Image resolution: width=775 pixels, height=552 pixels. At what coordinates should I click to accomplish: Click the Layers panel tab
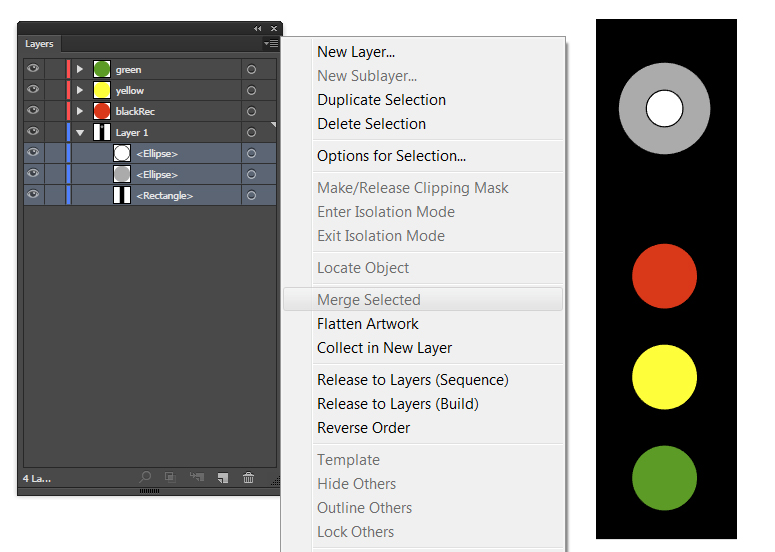[40, 44]
